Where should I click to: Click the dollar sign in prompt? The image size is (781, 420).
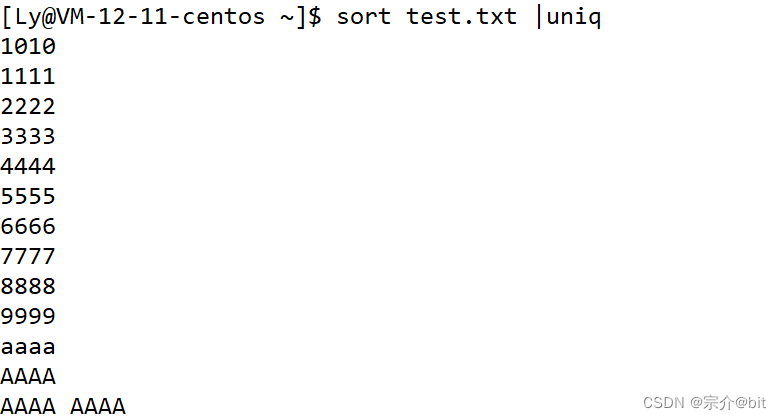click(315, 17)
